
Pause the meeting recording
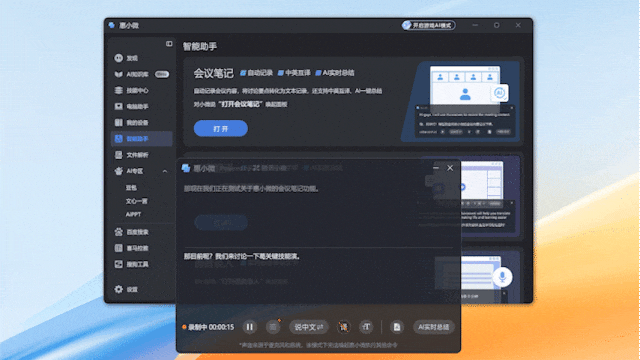(x=249, y=327)
